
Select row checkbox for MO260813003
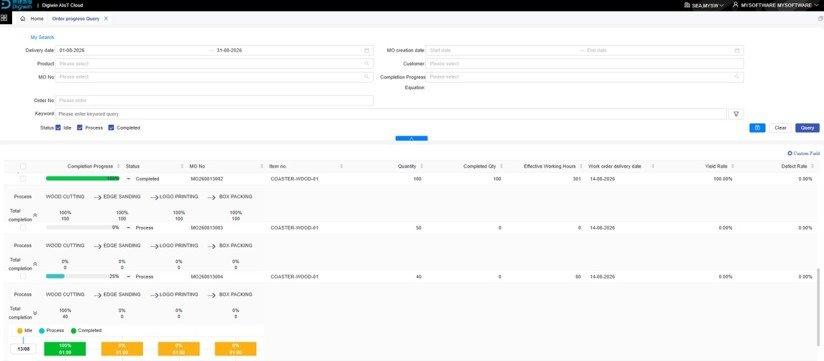pyautogui.click(x=23, y=228)
